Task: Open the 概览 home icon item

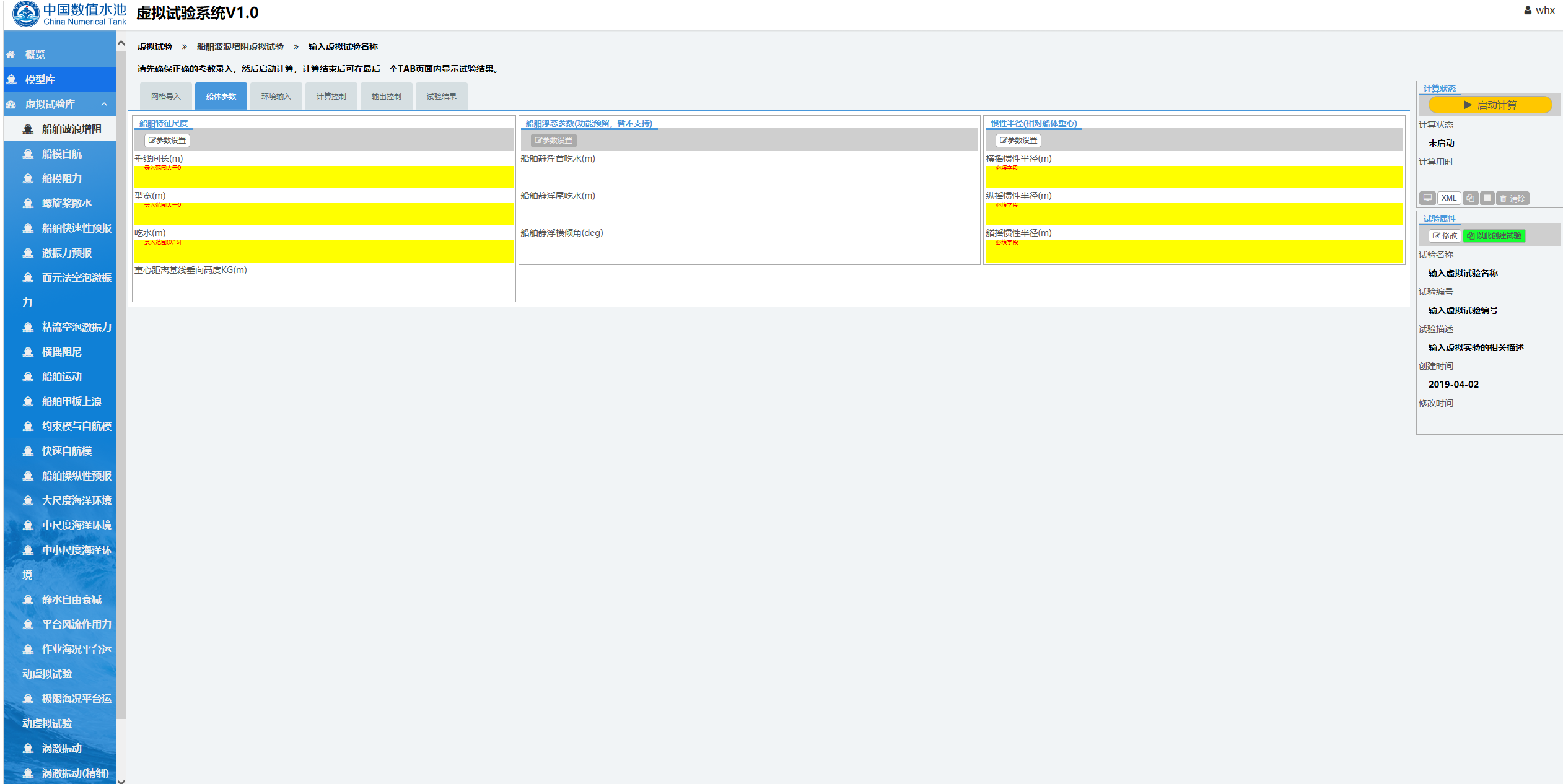Action: pos(35,54)
